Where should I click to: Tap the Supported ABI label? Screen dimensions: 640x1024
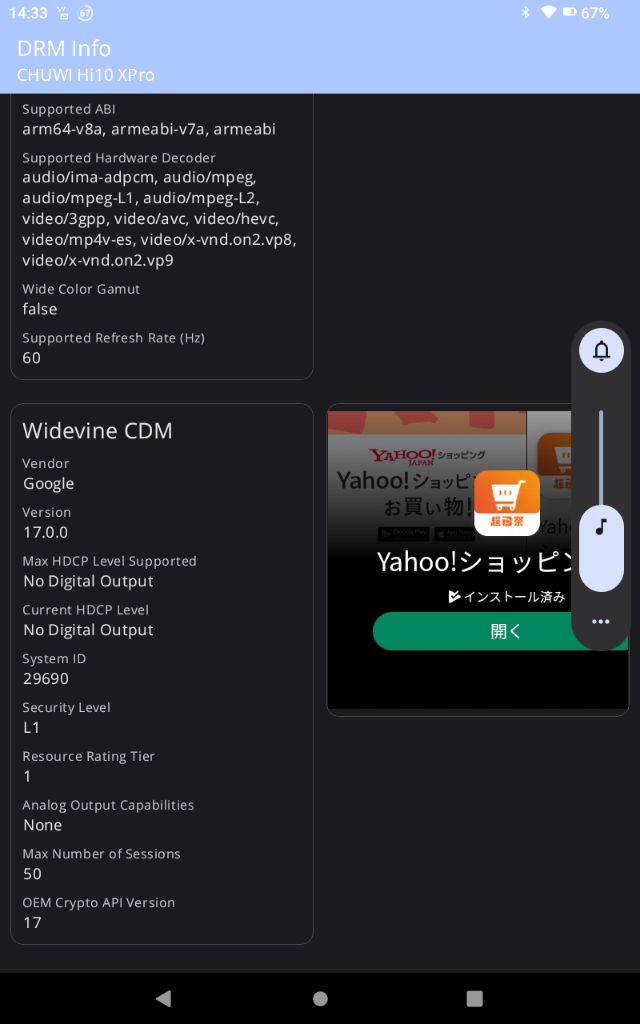(69, 109)
